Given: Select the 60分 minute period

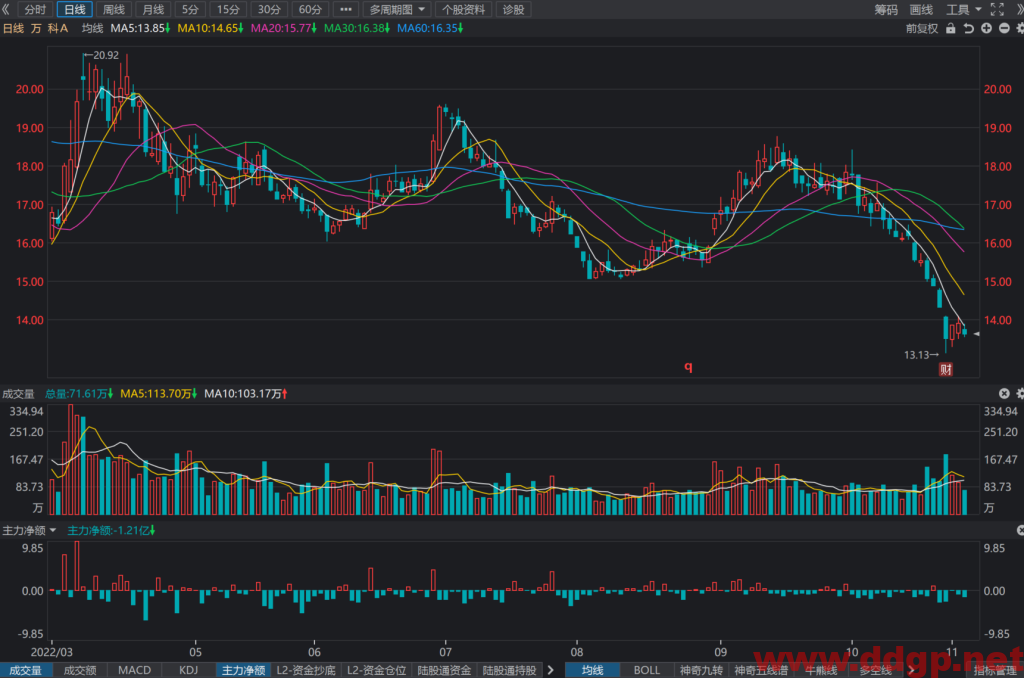Looking at the screenshot, I should coord(310,10).
